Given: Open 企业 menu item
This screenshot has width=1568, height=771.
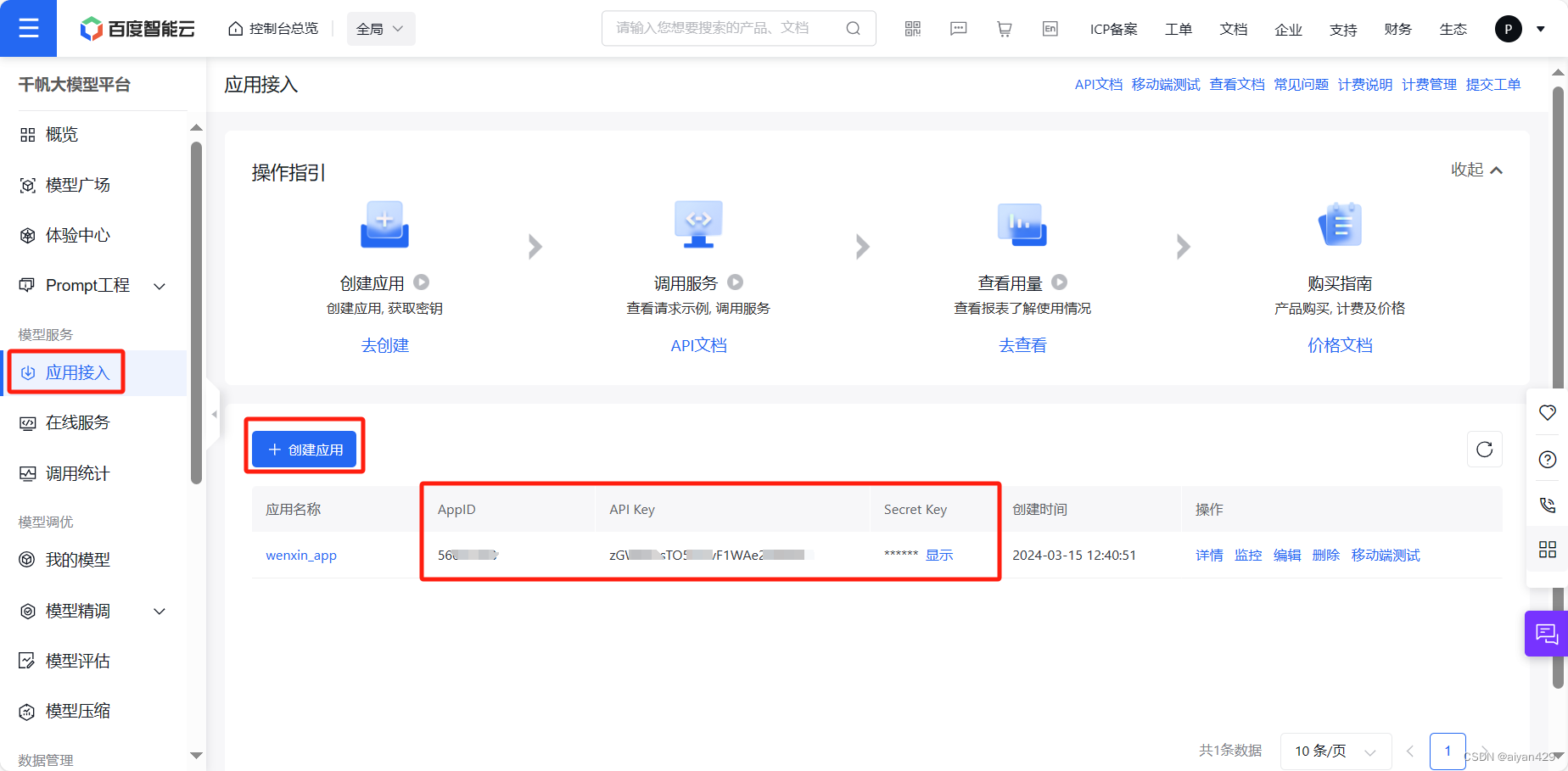Looking at the screenshot, I should pos(1288,29).
